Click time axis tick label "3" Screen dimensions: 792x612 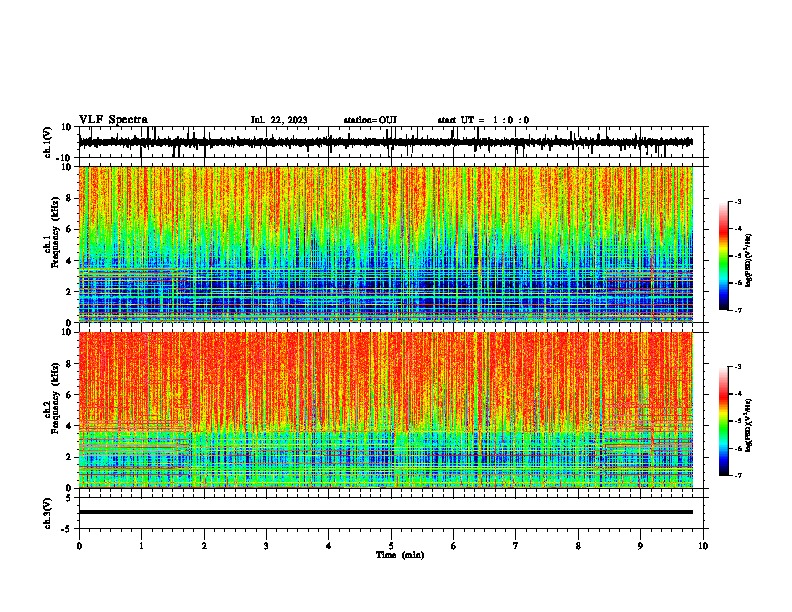[x=266, y=546]
